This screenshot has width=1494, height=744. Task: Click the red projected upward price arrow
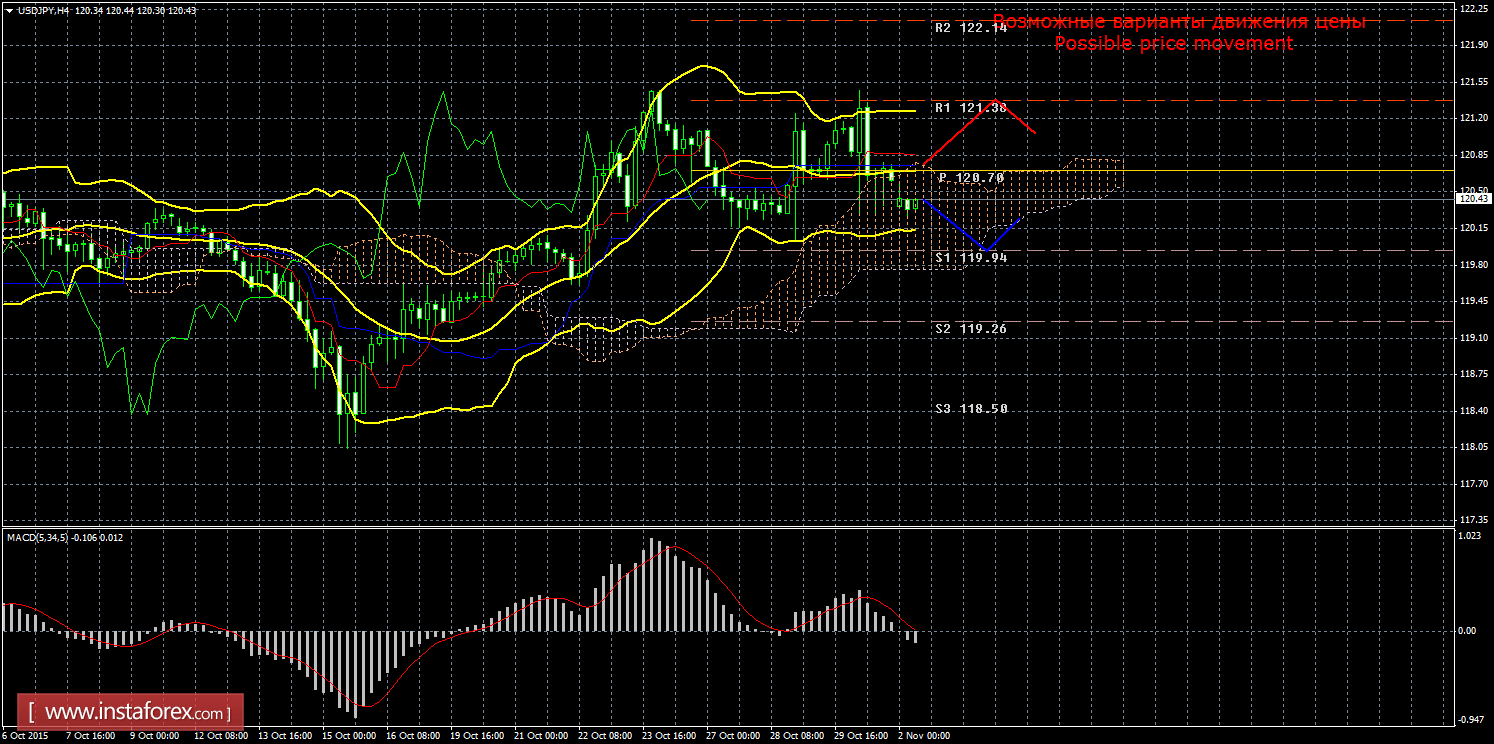tap(975, 128)
